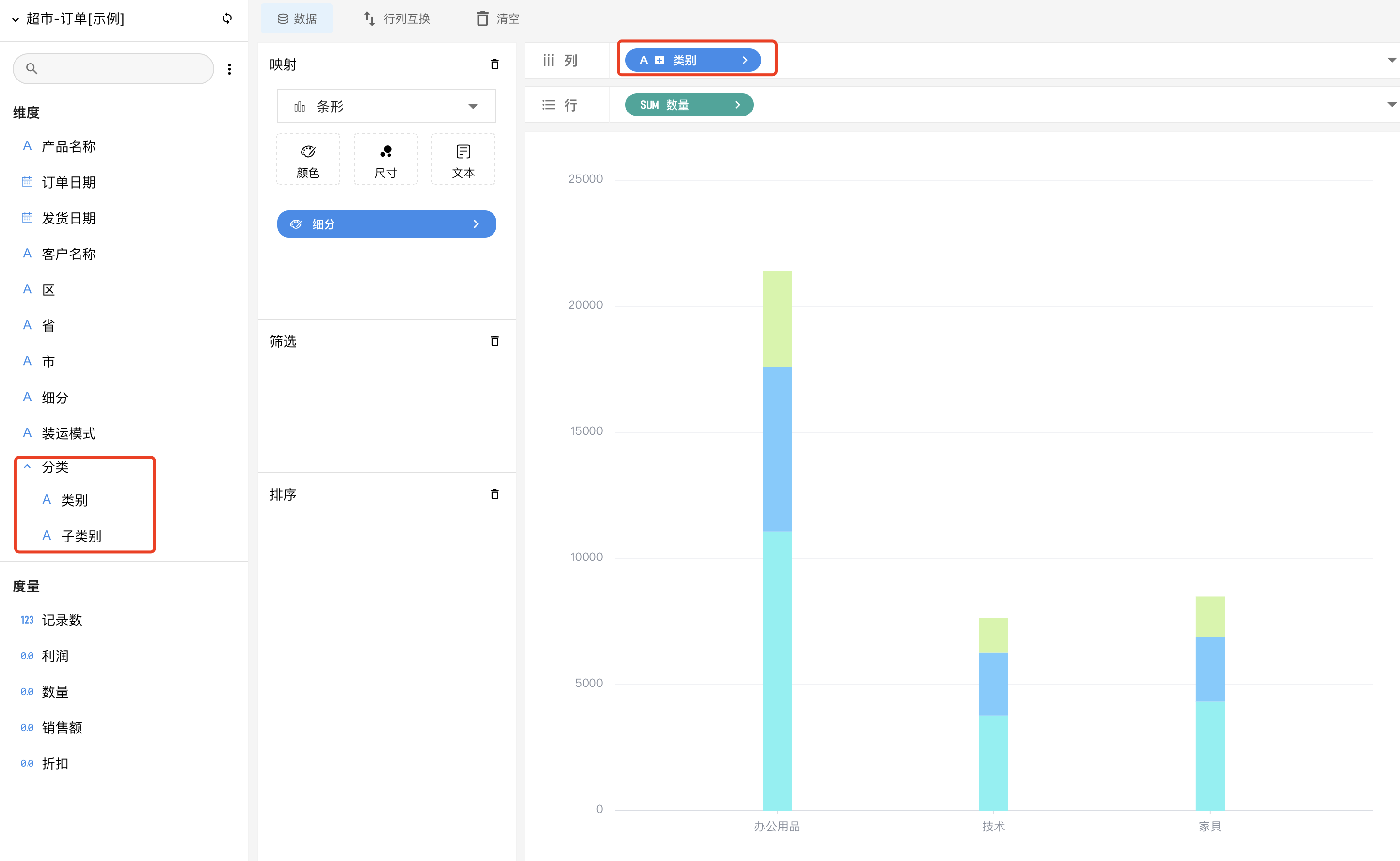The height and width of the screenshot is (861, 1400).
Task: Click the green top segment of 办公用品 bar
Action: 777,319
